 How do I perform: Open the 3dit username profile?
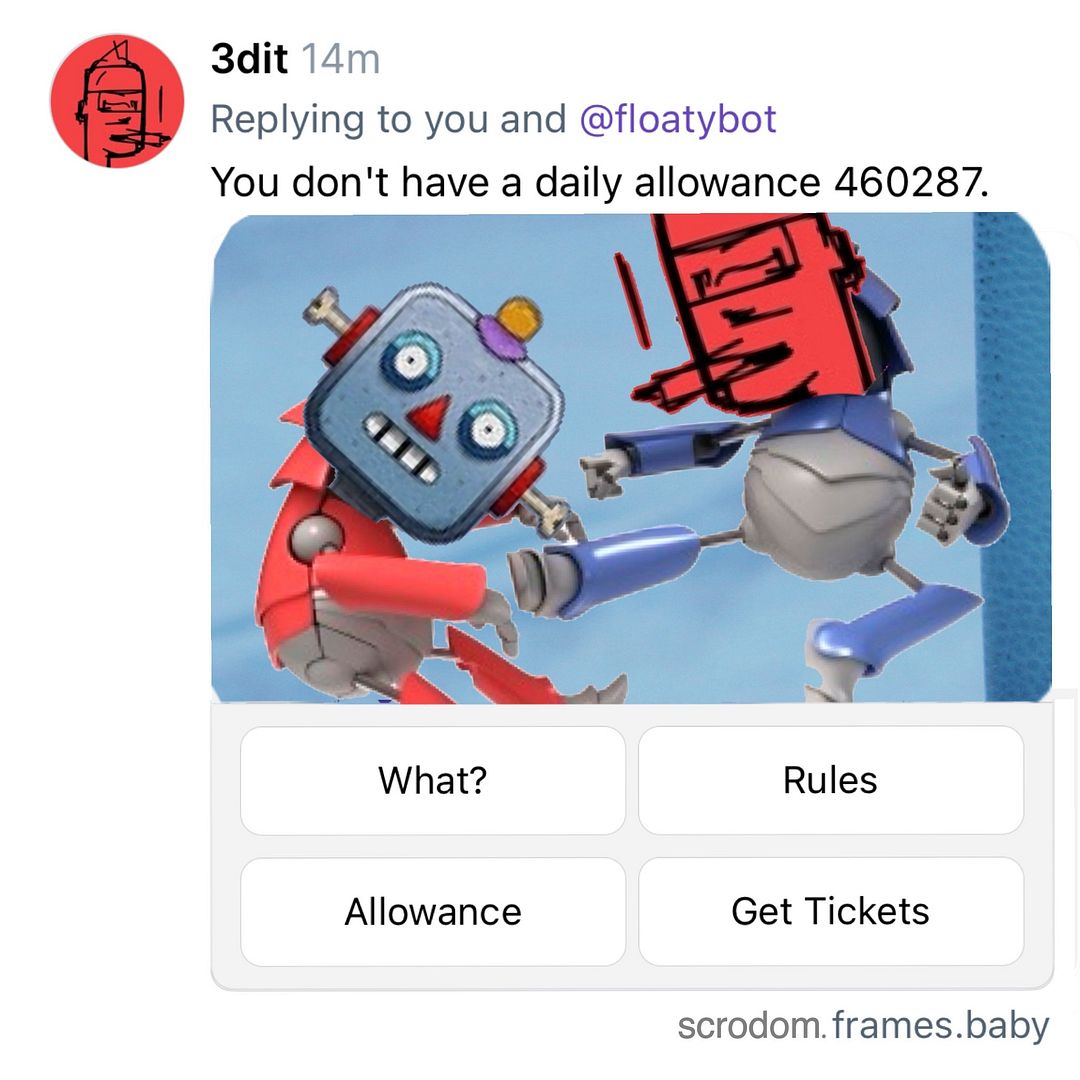point(249,59)
